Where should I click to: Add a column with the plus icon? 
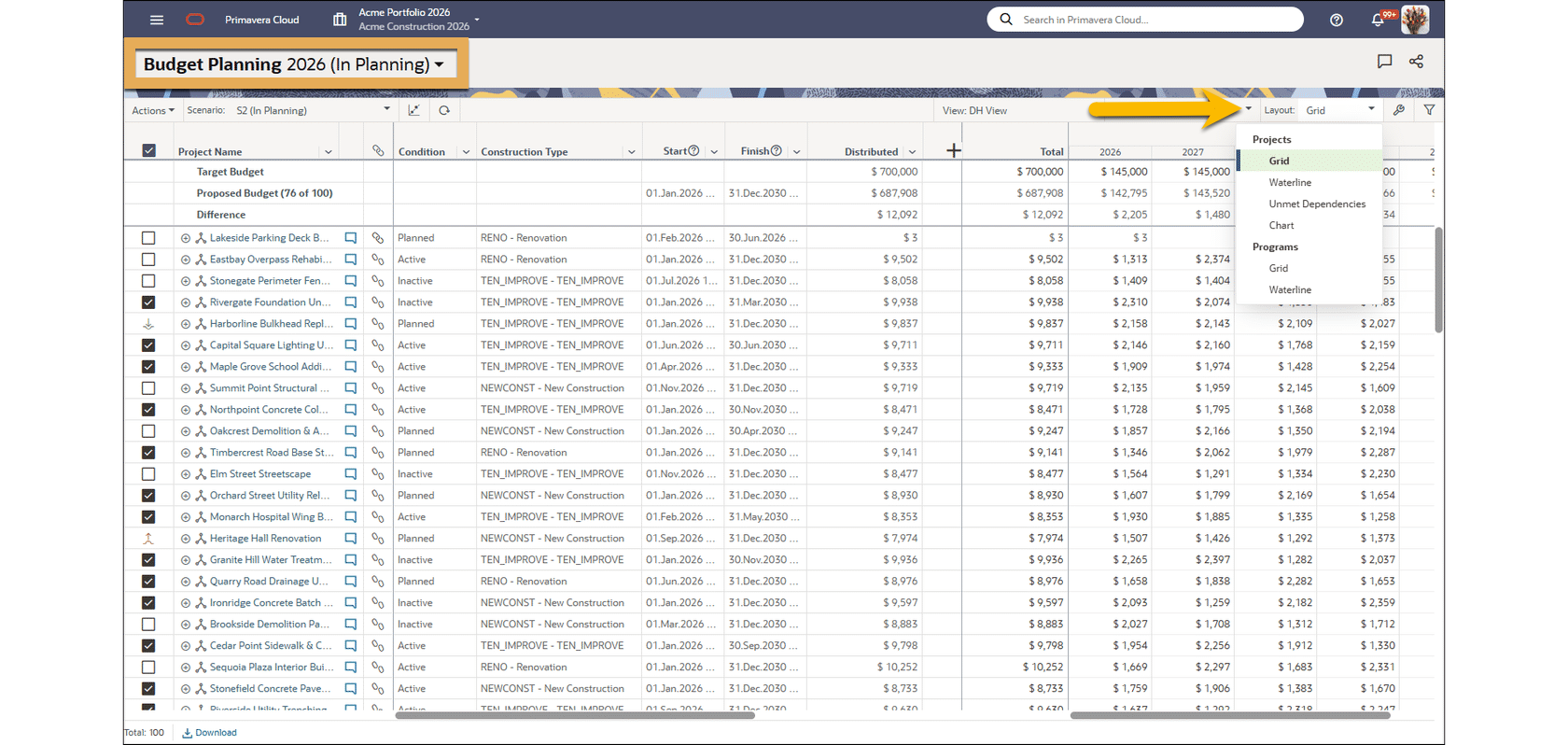(953, 150)
